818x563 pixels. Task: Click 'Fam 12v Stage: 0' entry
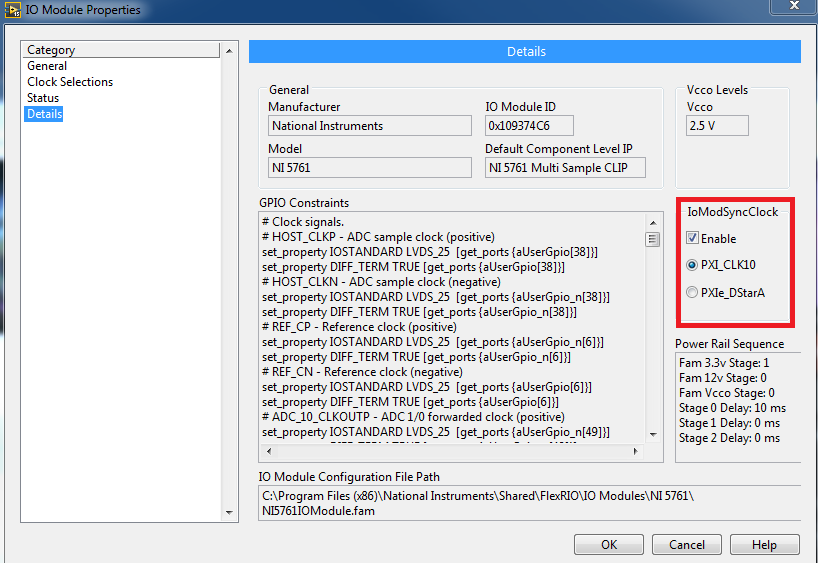point(723,378)
